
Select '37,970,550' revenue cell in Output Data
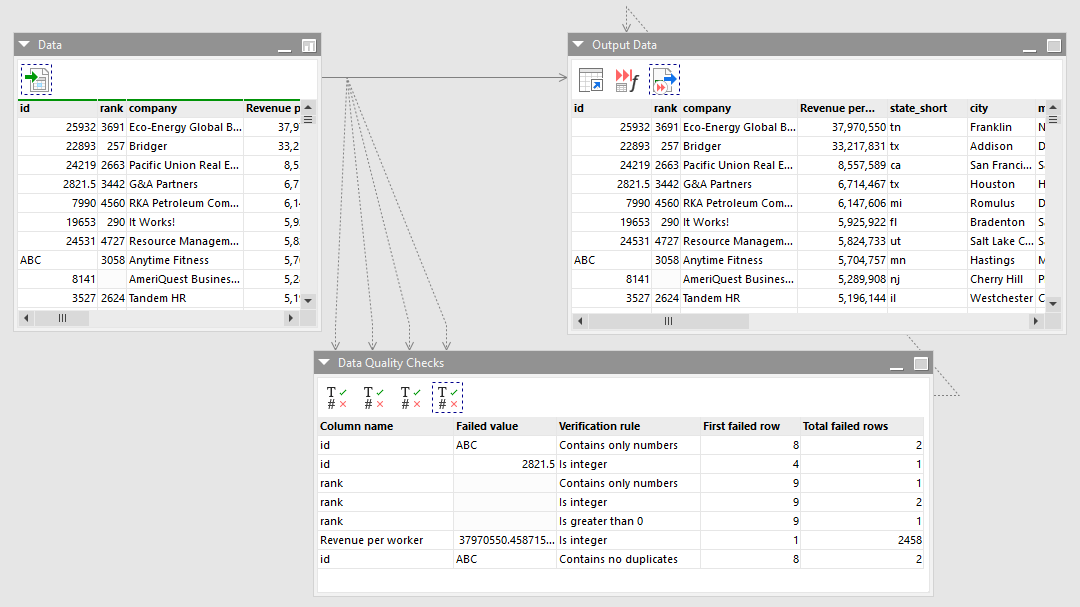(x=842, y=127)
